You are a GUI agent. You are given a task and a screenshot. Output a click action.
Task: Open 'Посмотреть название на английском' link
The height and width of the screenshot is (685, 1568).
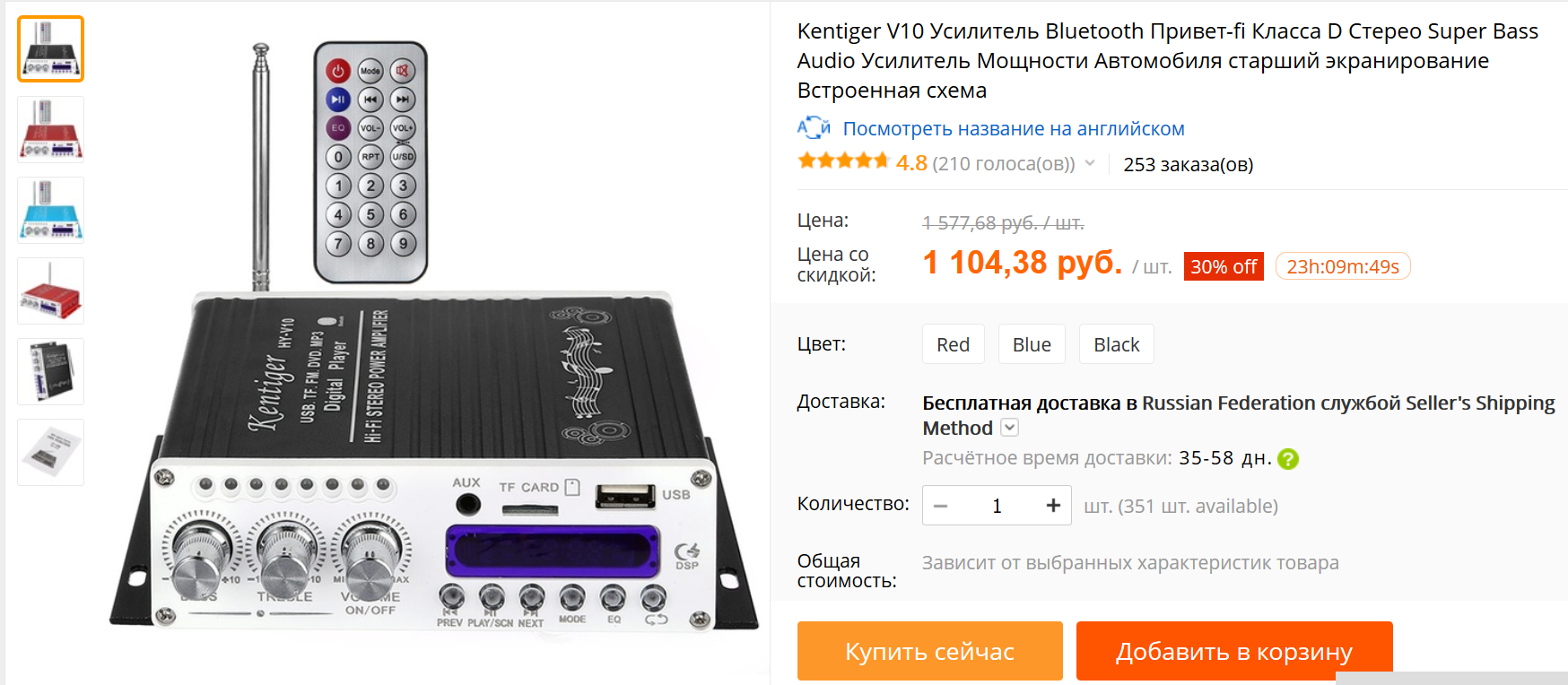coord(1014,128)
